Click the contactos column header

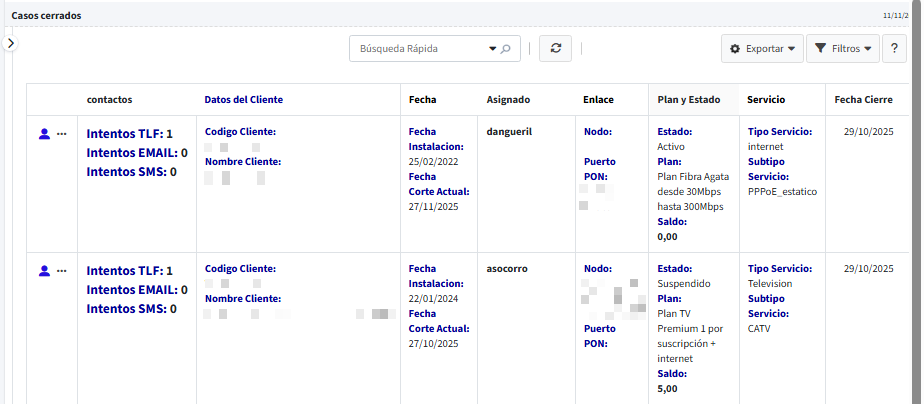point(109,100)
